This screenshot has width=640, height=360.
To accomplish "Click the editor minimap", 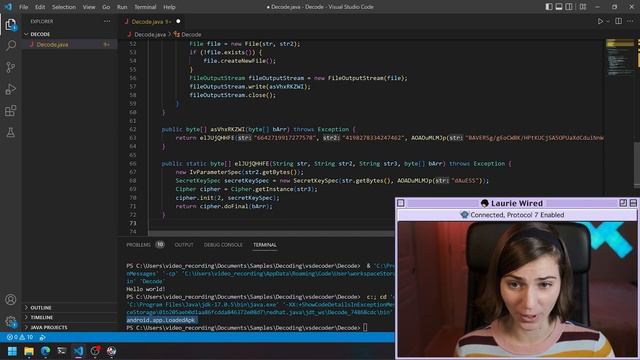I will tap(620, 57).
